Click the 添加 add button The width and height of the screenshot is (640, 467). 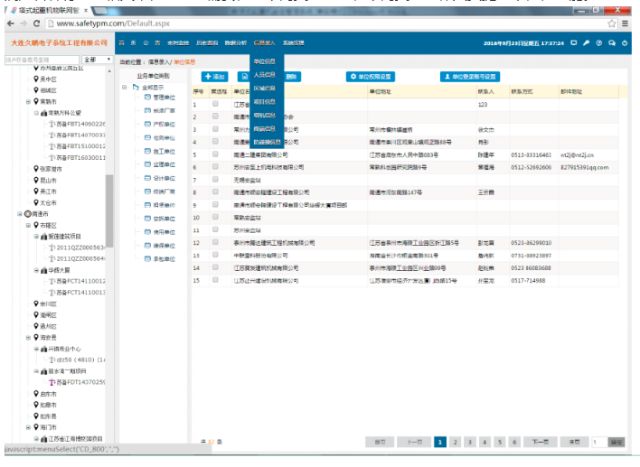[215, 76]
